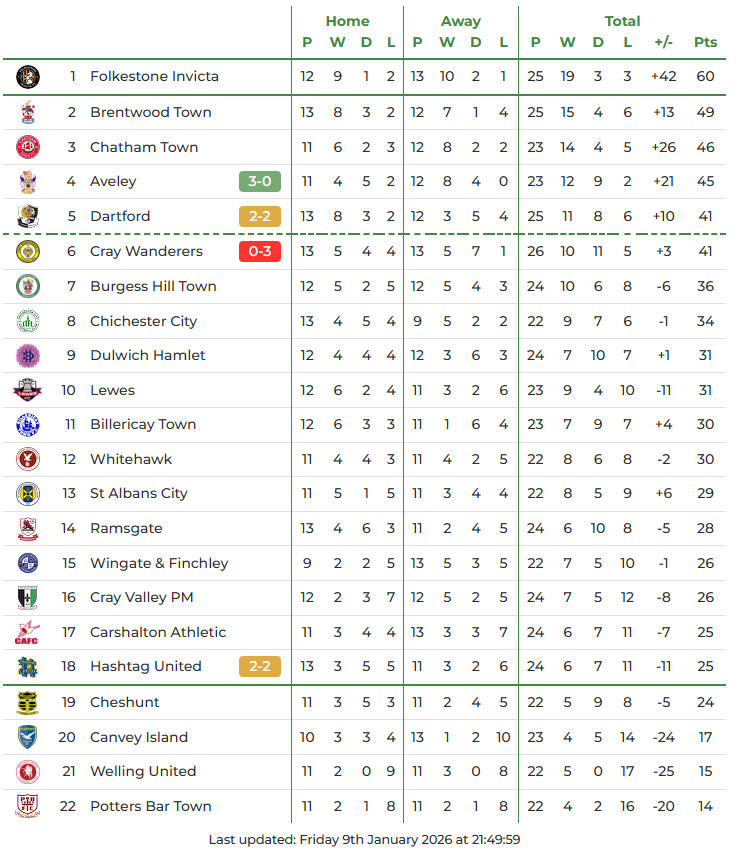The width and height of the screenshot is (739, 859).
Task: Click the Lewes club crest
Action: [28, 390]
